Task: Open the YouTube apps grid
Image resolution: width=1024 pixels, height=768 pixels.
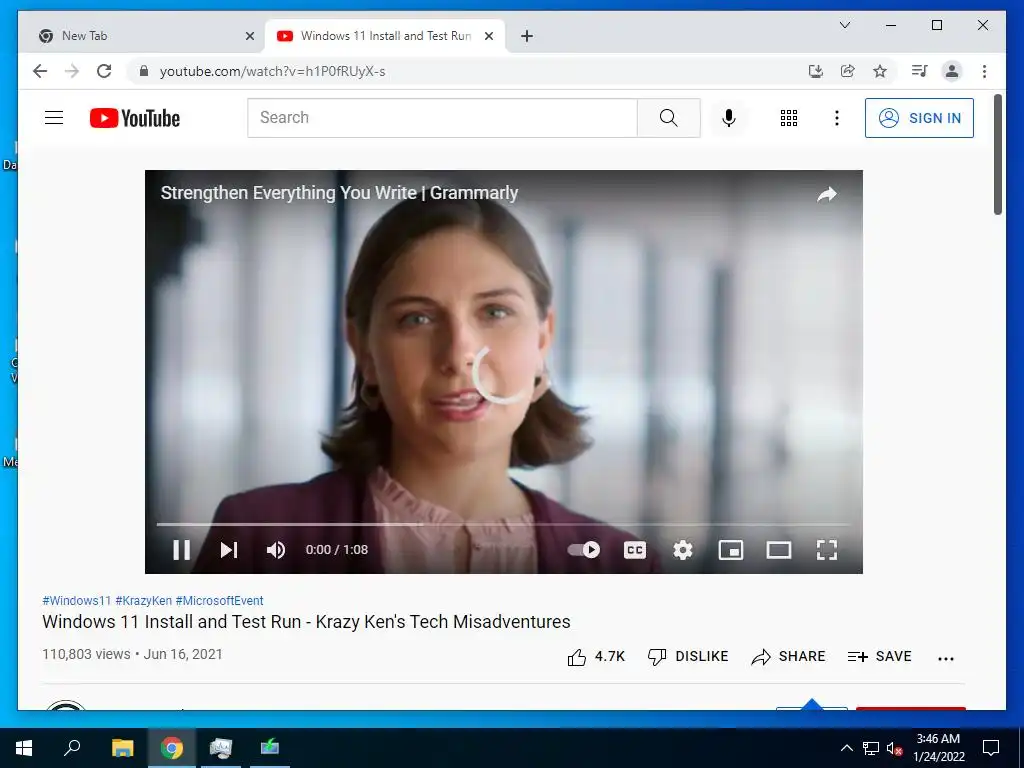Action: click(x=789, y=118)
